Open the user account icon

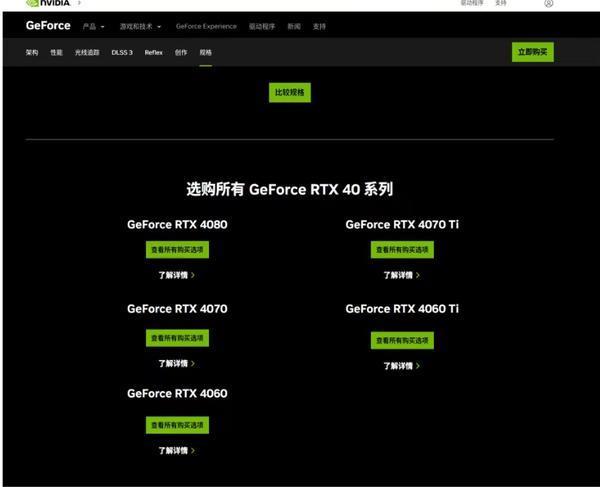548,3
